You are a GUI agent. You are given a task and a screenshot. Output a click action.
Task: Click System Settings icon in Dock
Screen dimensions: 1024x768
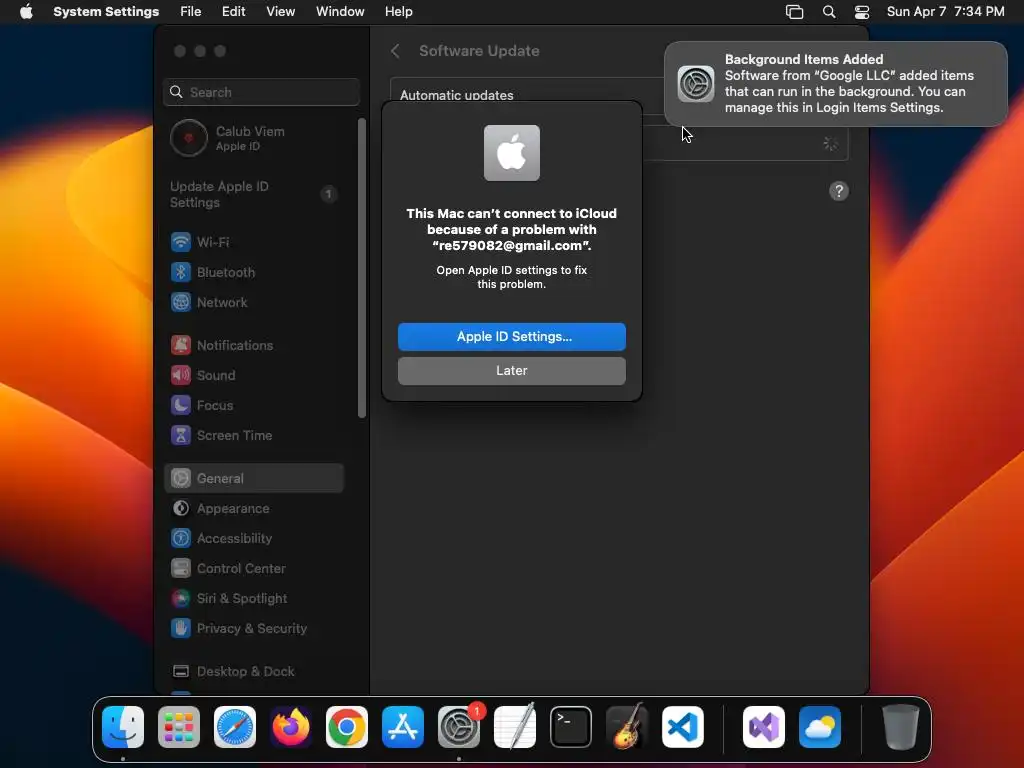pyautogui.click(x=459, y=727)
